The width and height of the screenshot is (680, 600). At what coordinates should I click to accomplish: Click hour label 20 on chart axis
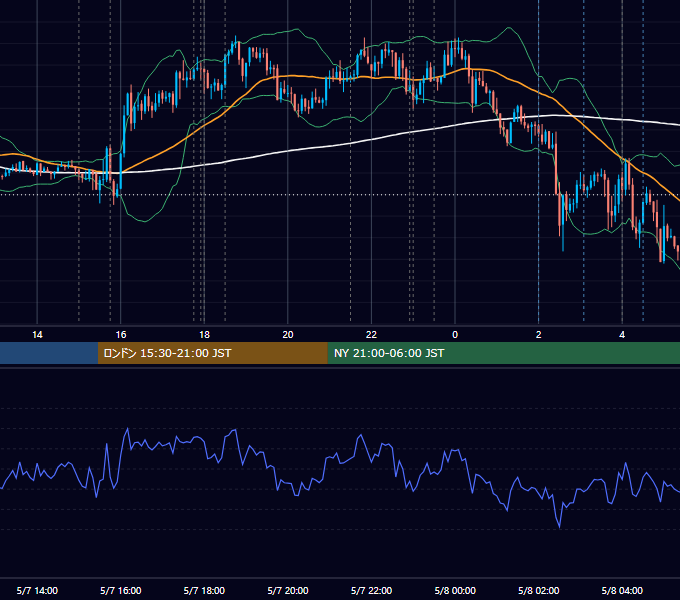click(x=288, y=335)
